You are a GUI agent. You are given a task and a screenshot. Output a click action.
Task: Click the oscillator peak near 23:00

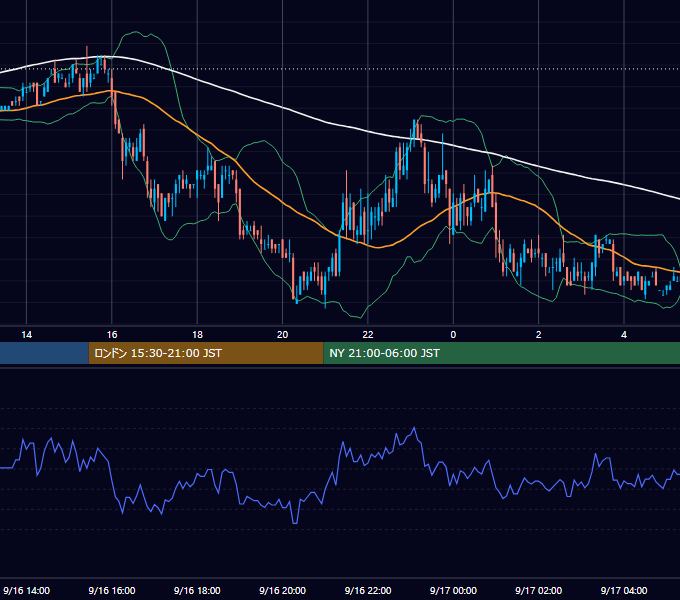414,428
